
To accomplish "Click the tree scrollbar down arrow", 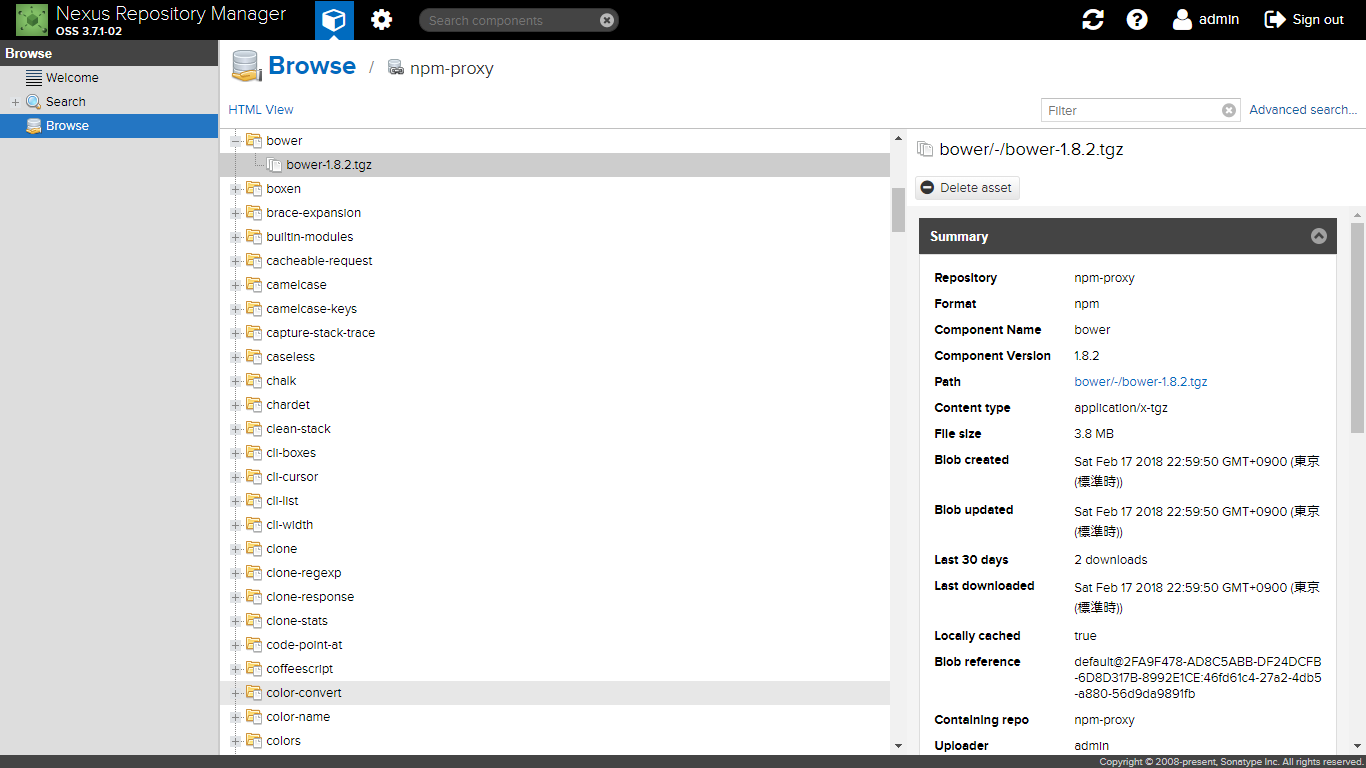I will point(898,746).
